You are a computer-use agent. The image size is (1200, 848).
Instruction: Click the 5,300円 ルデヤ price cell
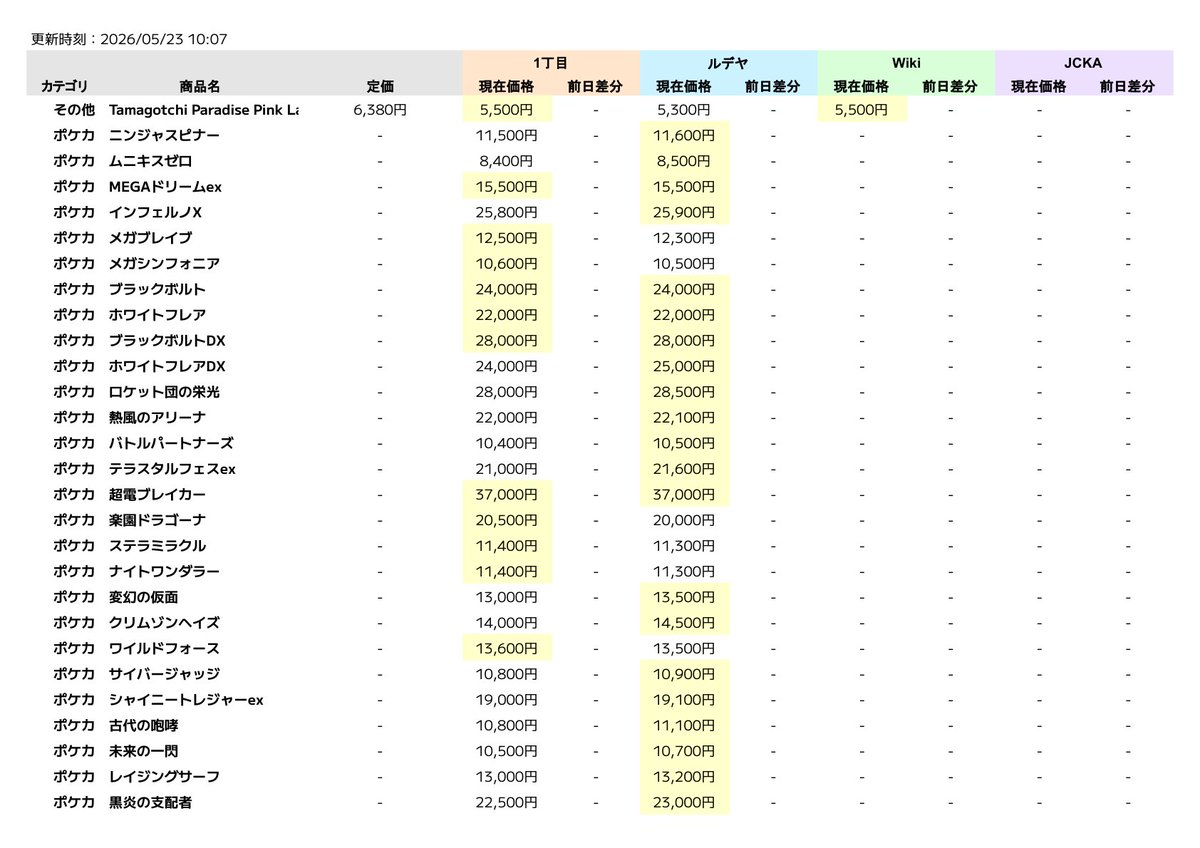[x=685, y=109]
